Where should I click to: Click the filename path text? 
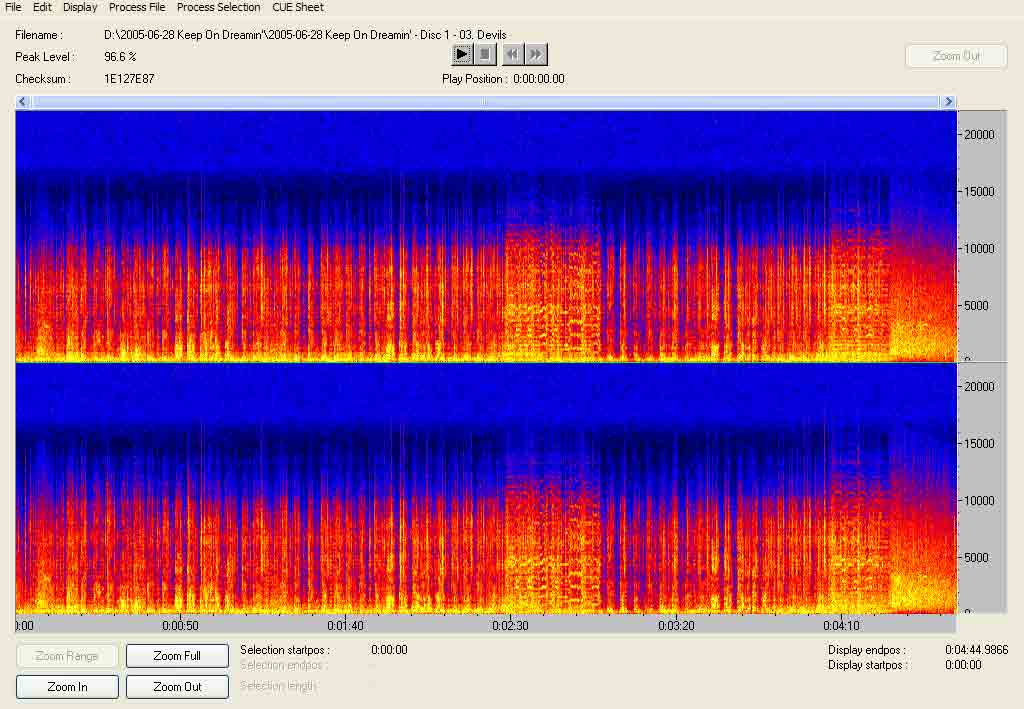[305, 35]
